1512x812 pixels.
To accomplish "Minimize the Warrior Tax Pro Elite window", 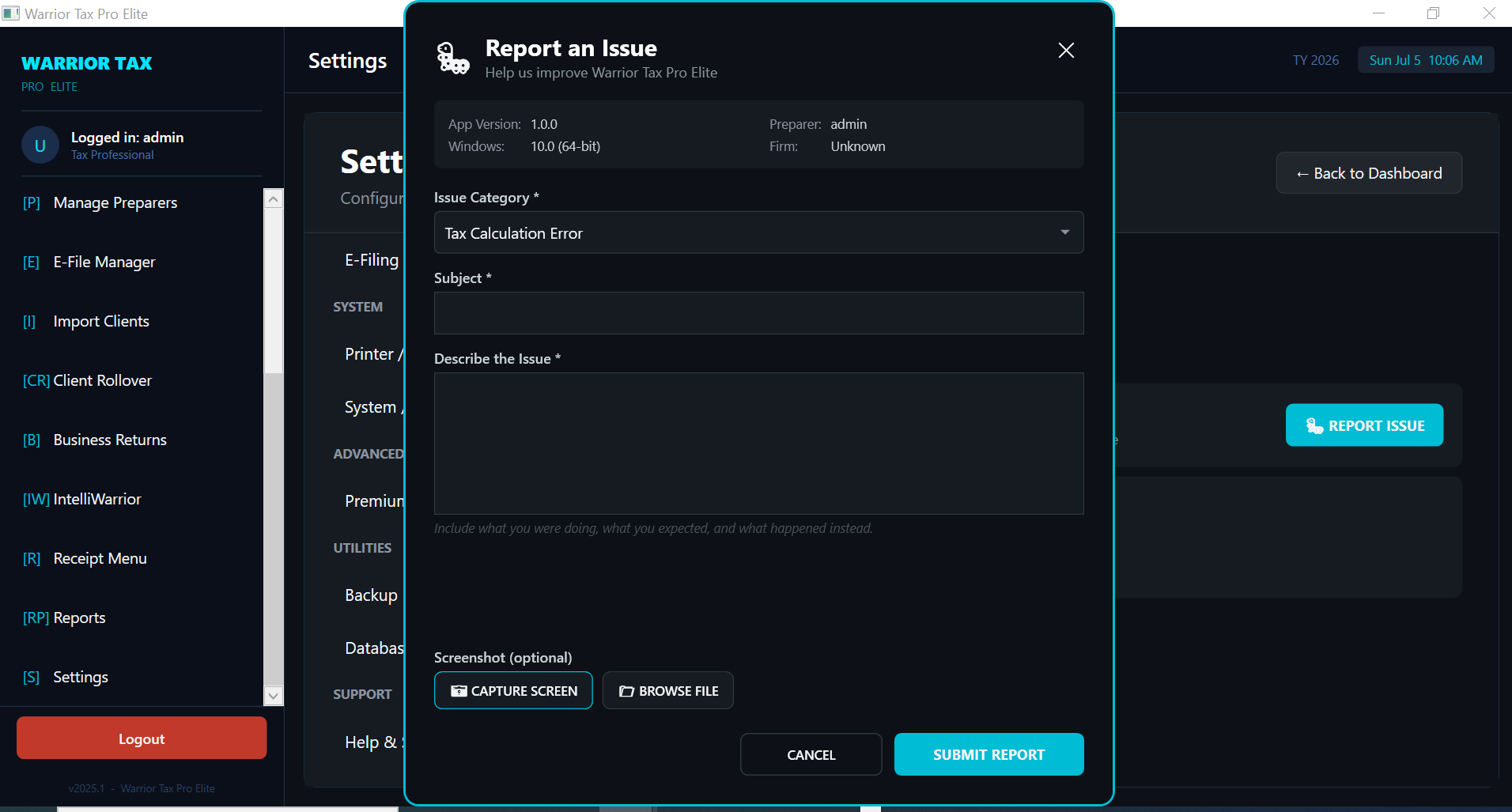I will (1378, 13).
